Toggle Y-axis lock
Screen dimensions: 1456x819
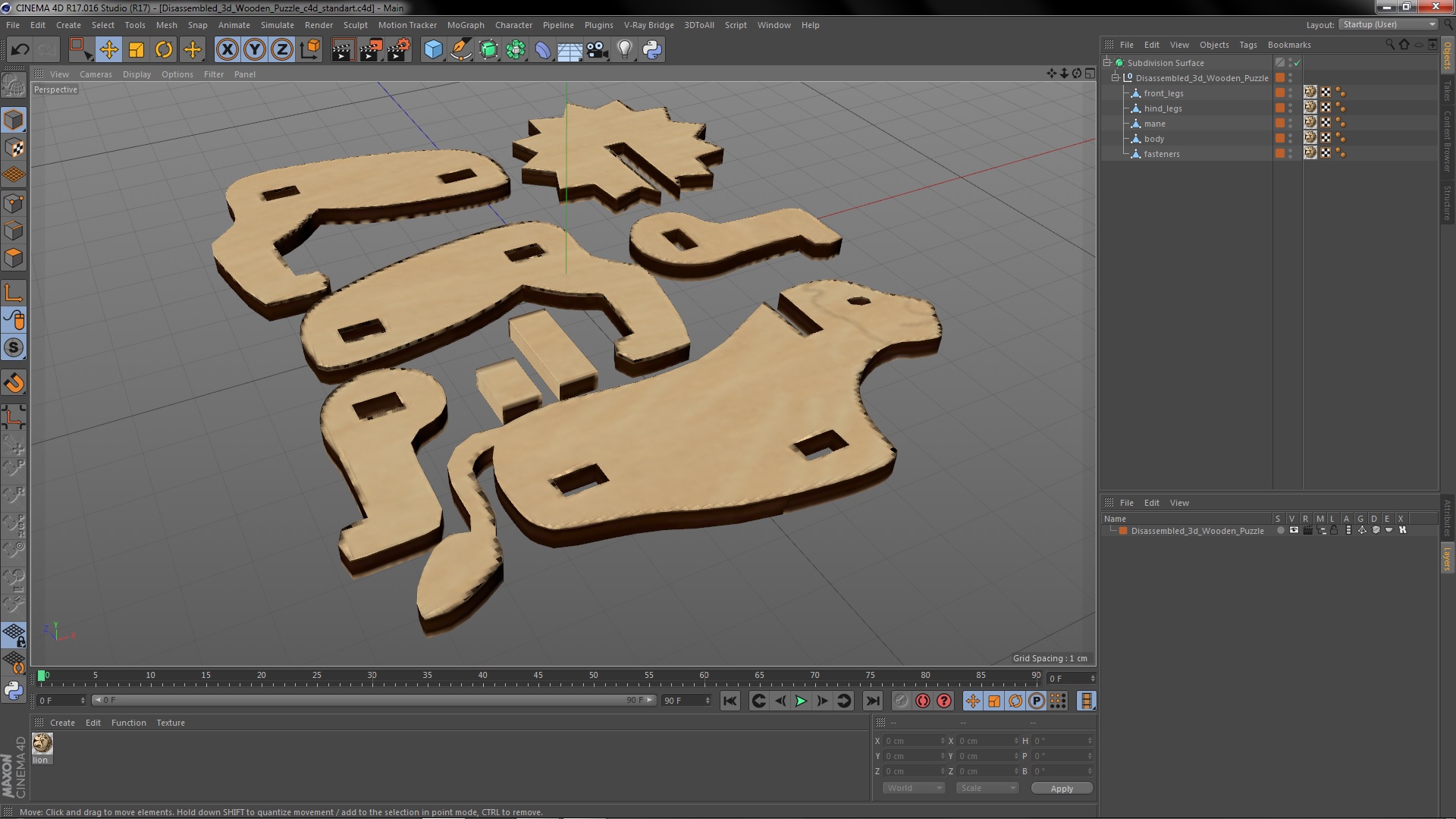[255, 50]
